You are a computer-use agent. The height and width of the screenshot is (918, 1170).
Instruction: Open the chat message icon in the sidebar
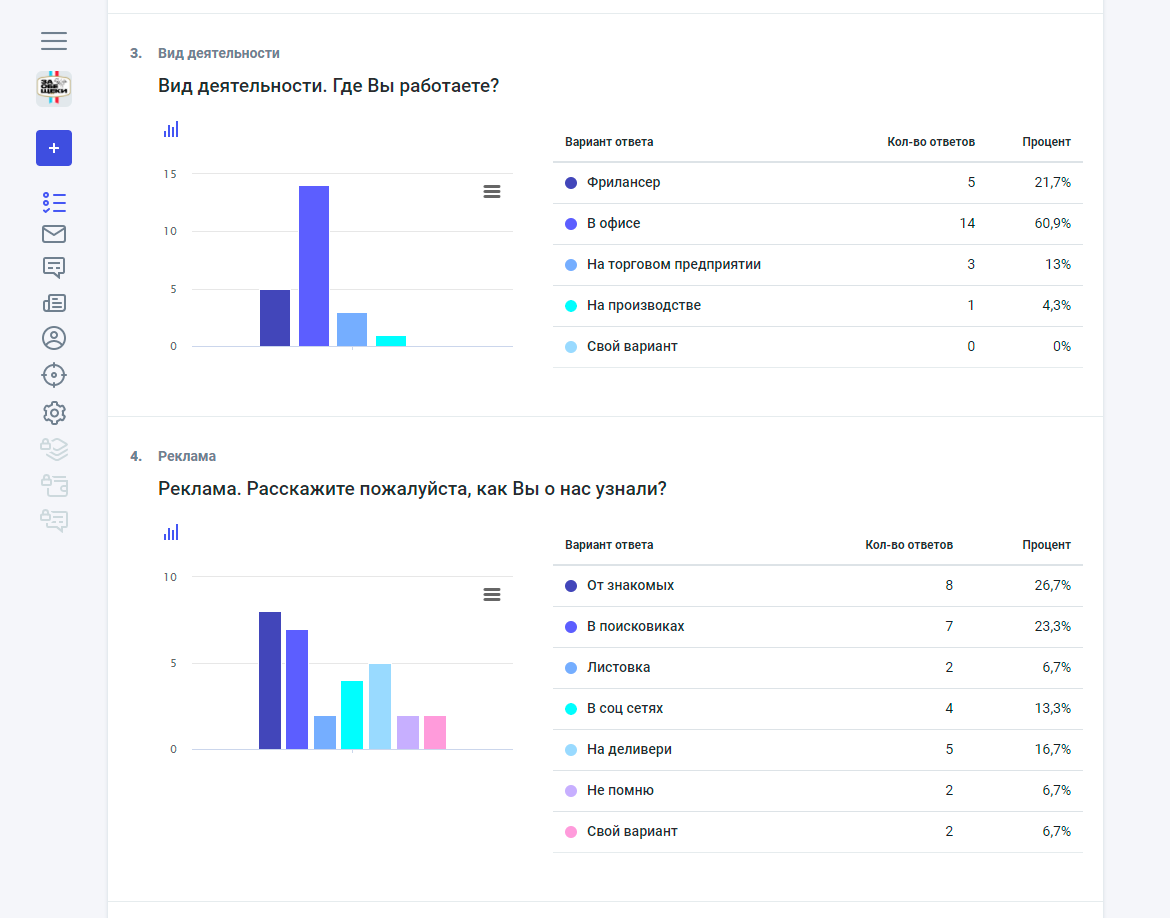point(54,268)
